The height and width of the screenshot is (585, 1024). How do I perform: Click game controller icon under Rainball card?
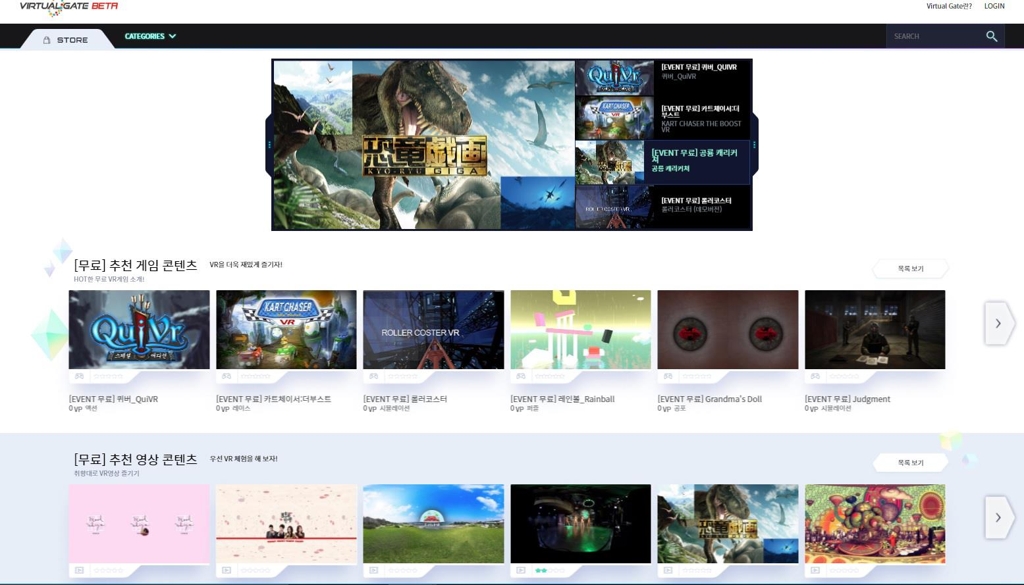pos(520,377)
